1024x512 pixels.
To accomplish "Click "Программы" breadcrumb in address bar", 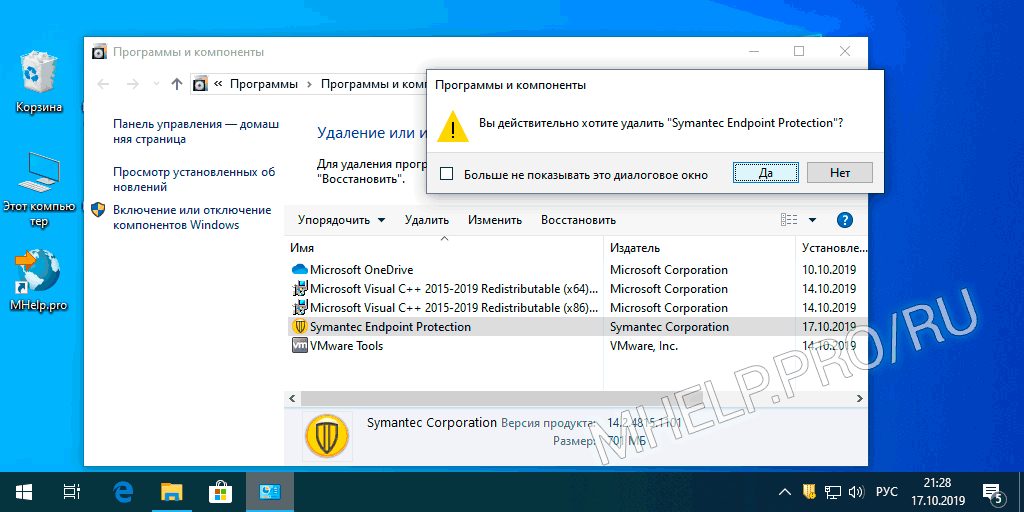I will coord(264,84).
